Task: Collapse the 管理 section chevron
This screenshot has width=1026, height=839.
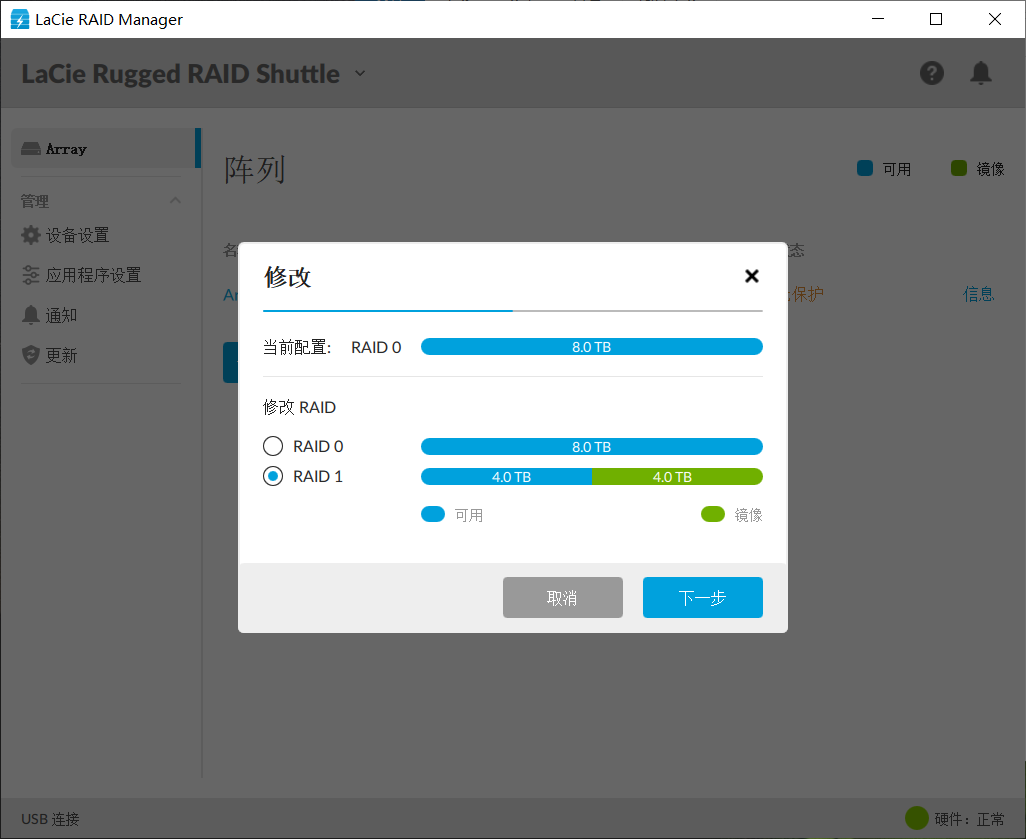Action: (175, 200)
